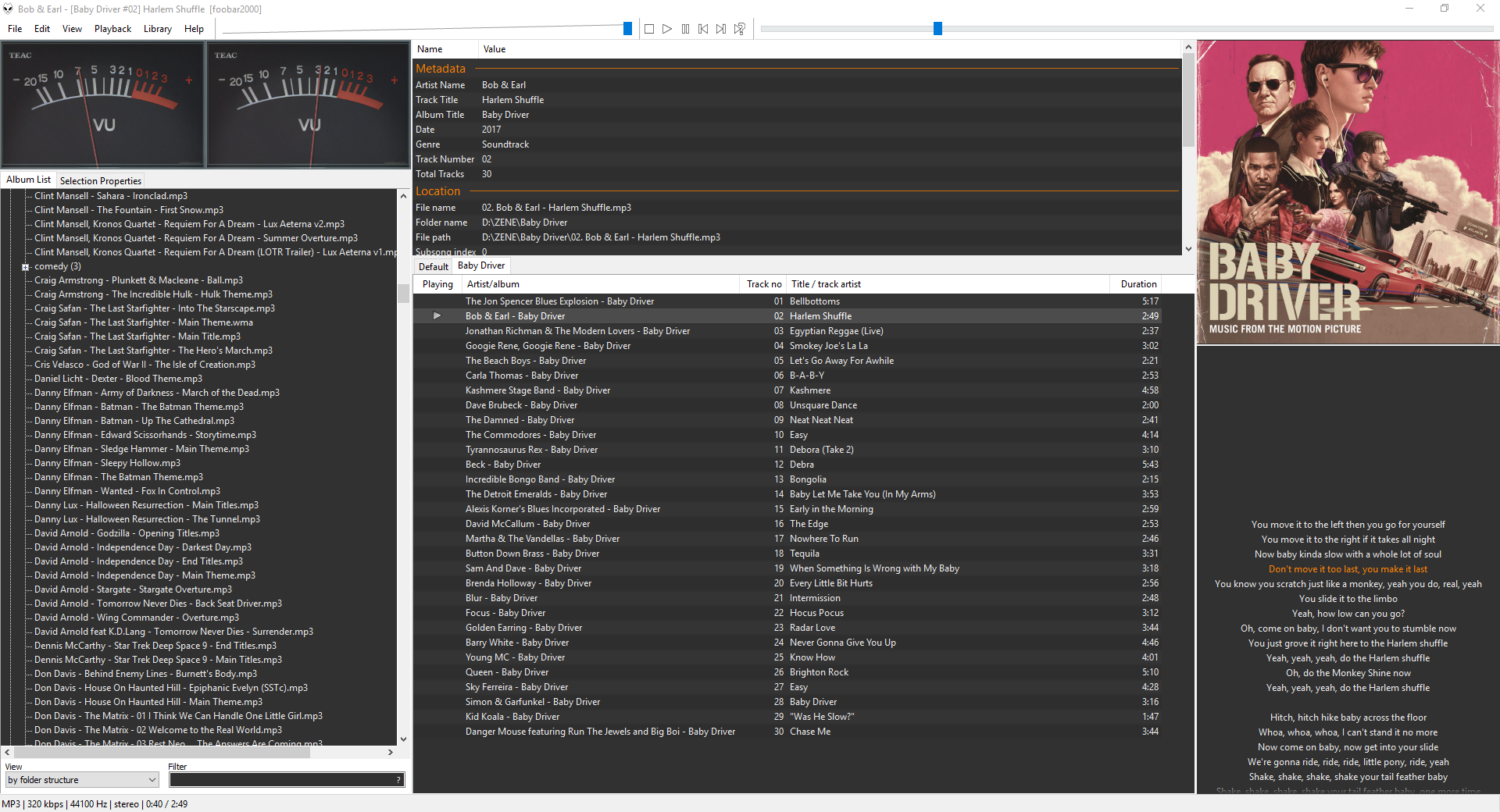1500x812 pixels.
Task: Expand the comedy (3) folder
Action: coord(25,267)
